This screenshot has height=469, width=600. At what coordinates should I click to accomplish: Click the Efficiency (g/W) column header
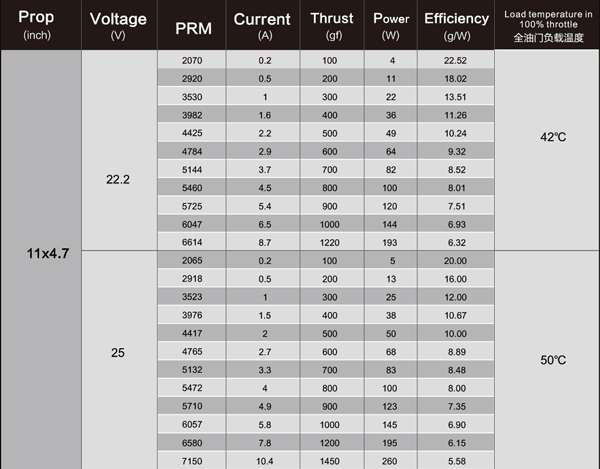[x=456, y=25]
